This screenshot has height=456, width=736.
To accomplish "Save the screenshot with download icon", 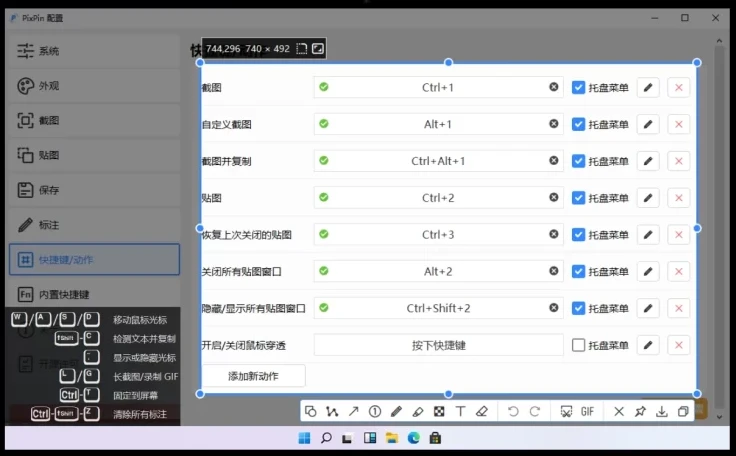I will [662, 412].
